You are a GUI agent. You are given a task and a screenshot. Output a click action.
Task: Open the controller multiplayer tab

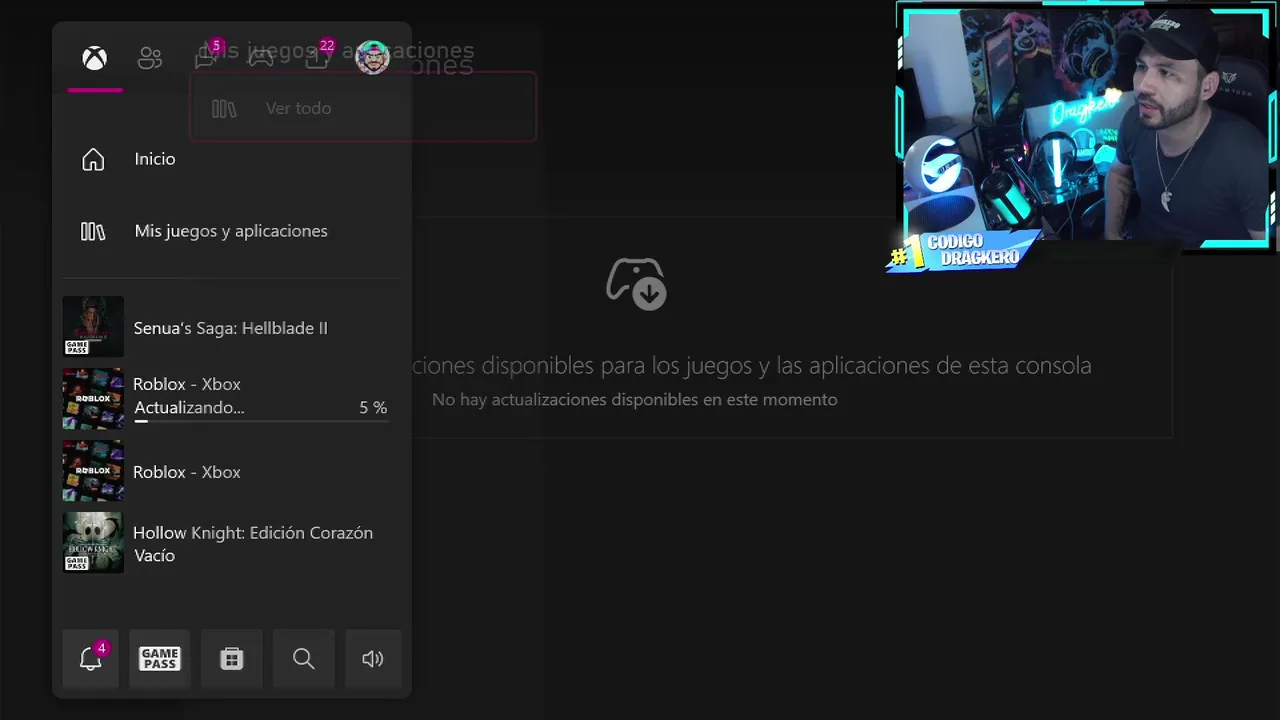point(261,57)
